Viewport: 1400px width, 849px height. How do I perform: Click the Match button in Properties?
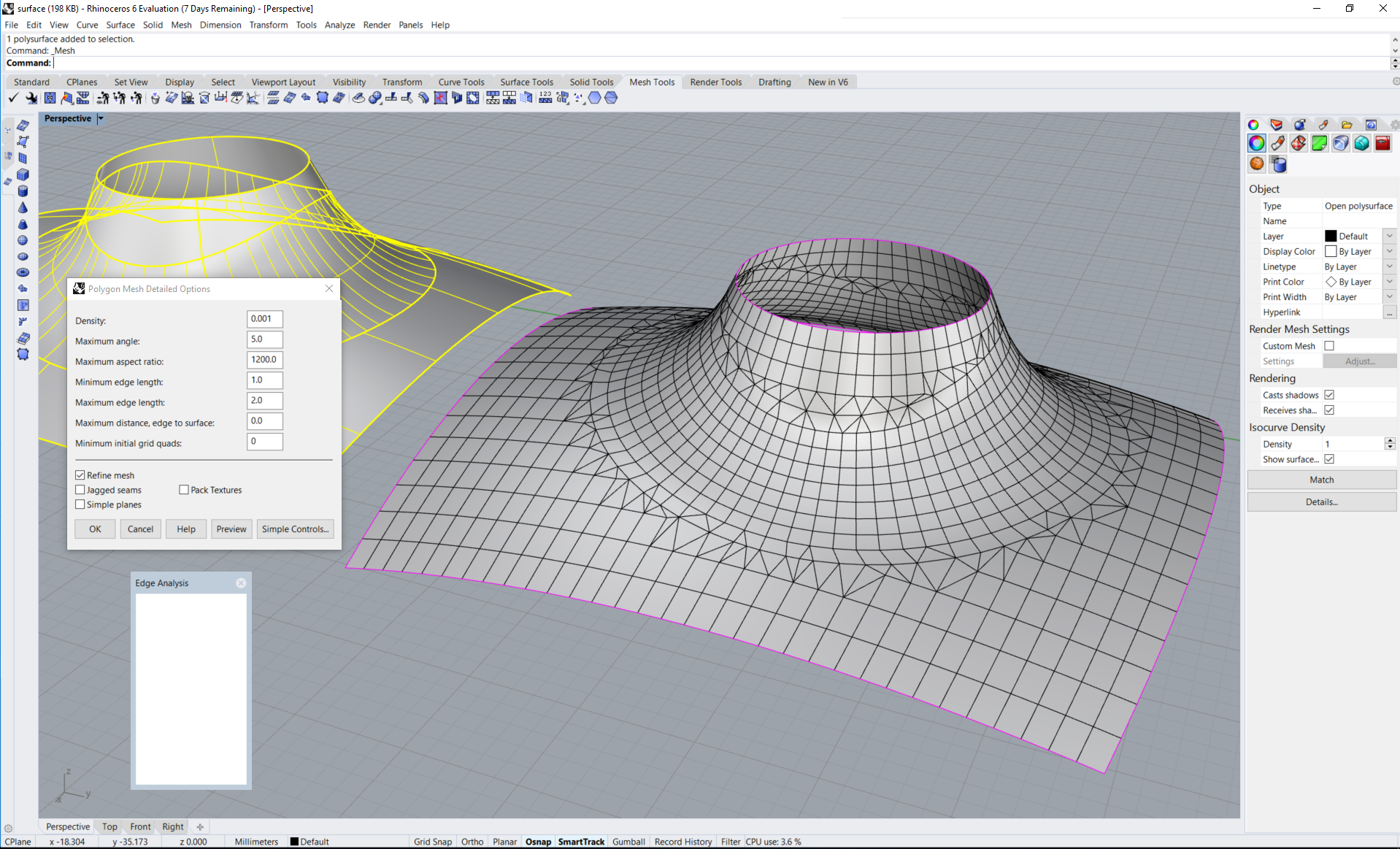pyautogui.click(x=1321, y=480)
